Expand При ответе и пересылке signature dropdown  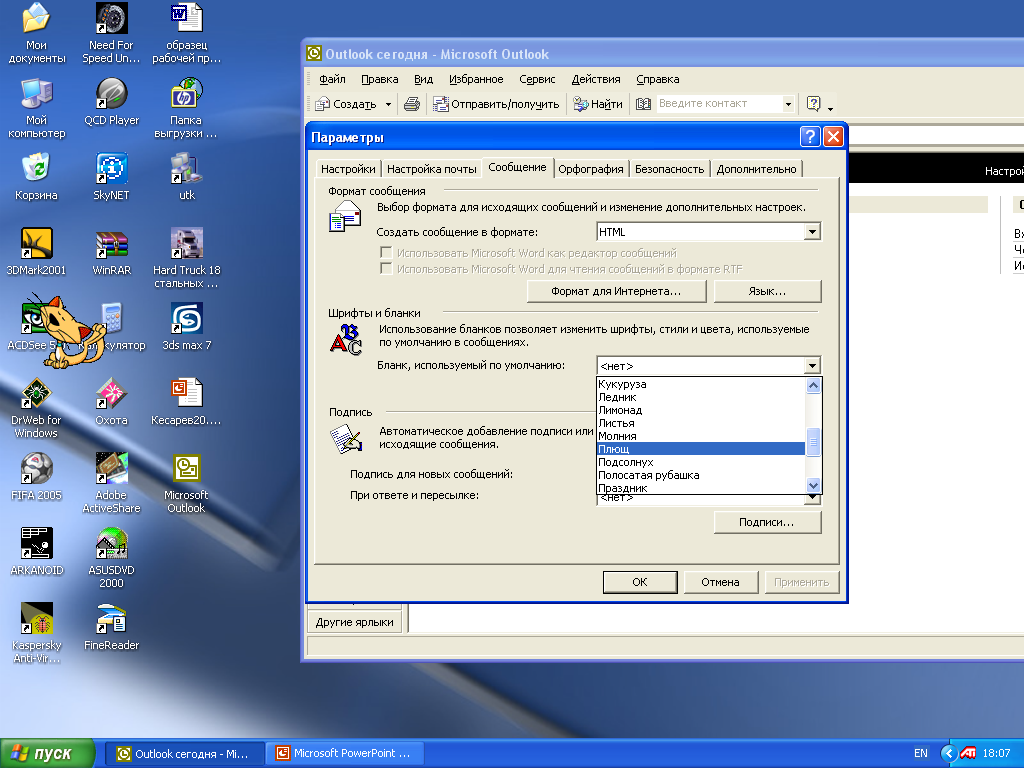(x=812, y=499)
